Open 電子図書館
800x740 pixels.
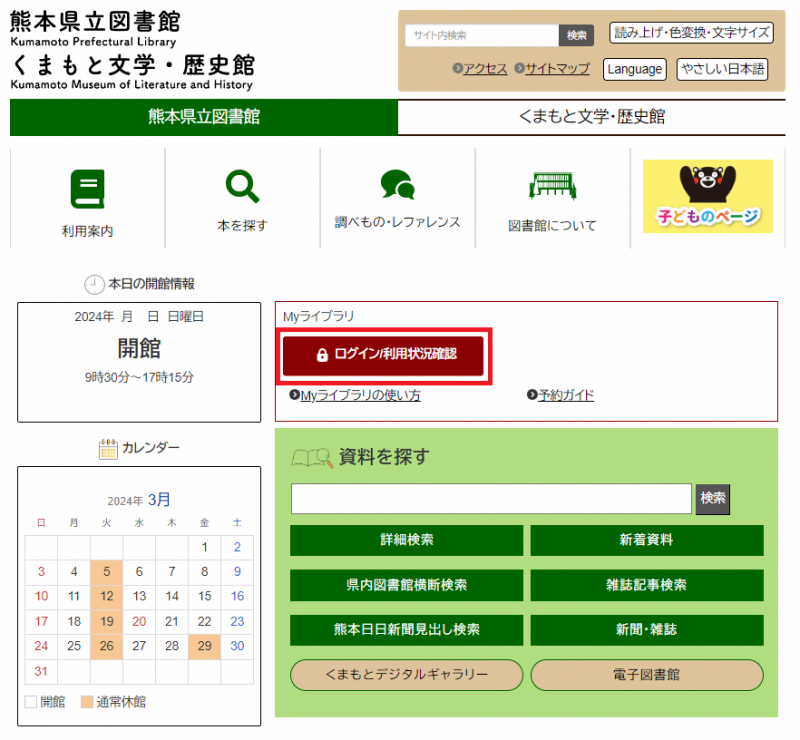click(x=647, y=675)
